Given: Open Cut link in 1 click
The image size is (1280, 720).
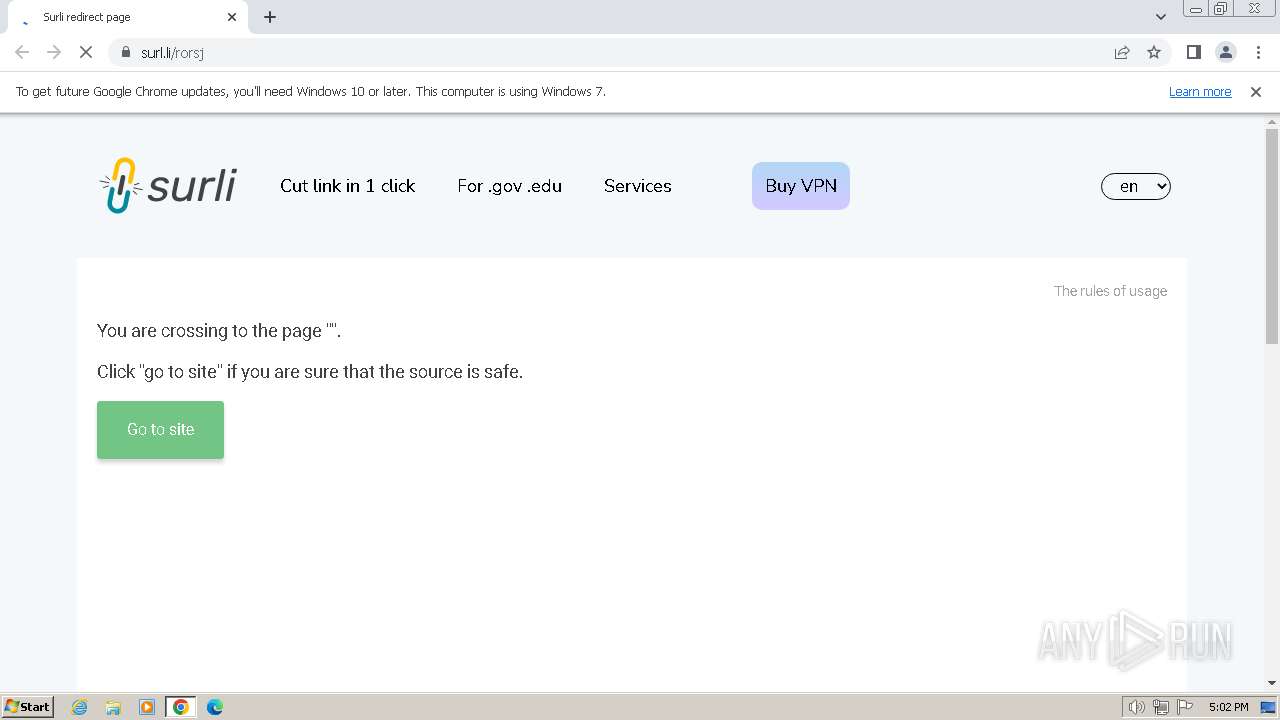Looking at the screenshot, I should pyautogui.click(x=347, y=186).
